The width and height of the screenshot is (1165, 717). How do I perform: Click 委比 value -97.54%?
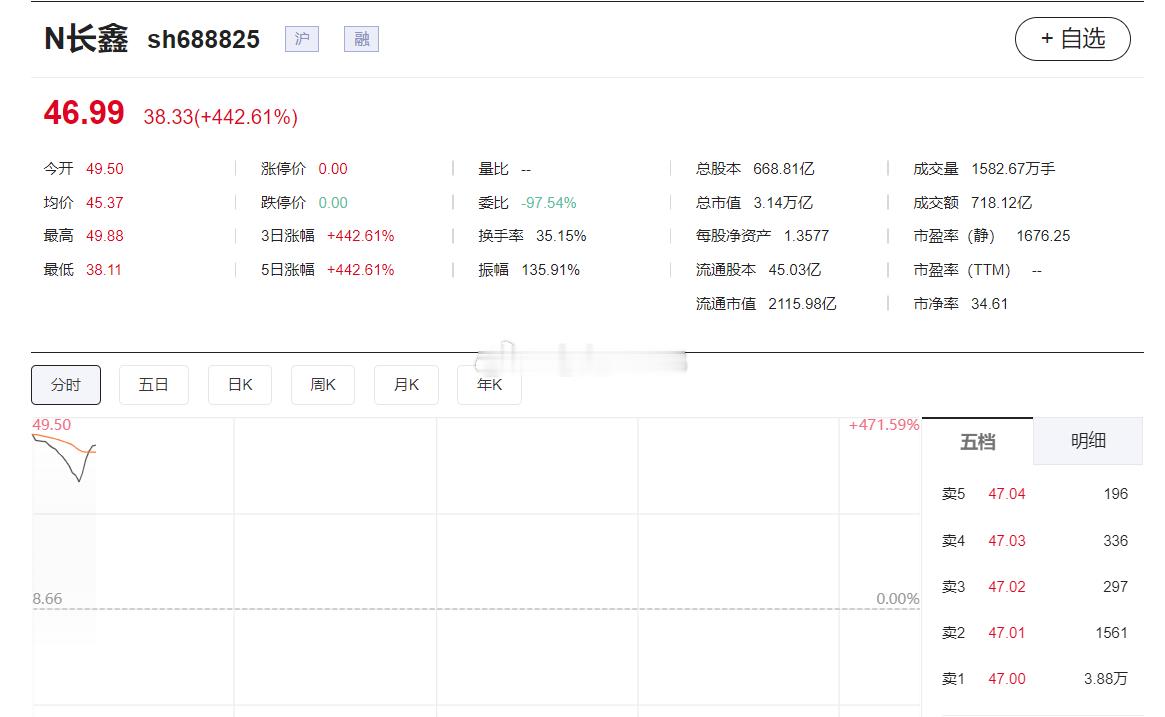(548, 202)
